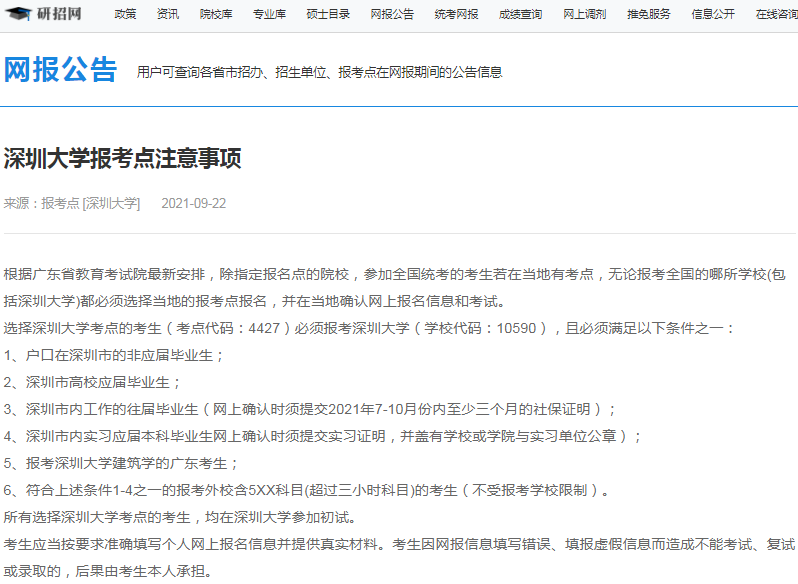Image resolution: width=798 pixels, height=584 pixels.
Task: Click item 6 about 5XX科目
Action: [x=306, y=490]
